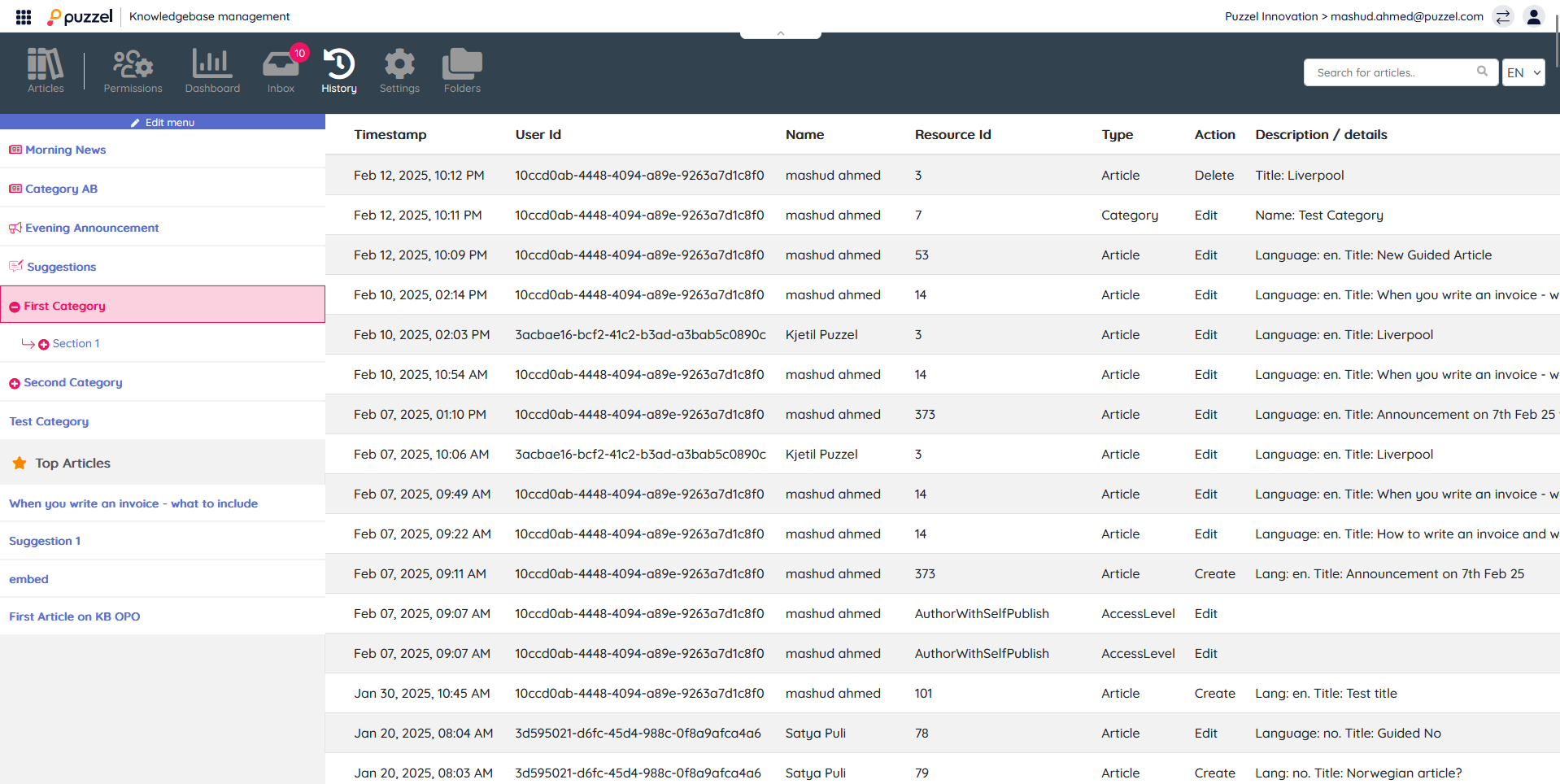Expand Section 1 subcategory
This screenshot has height=784, width=1560.
pyautogui.click(x=44, y=344)
